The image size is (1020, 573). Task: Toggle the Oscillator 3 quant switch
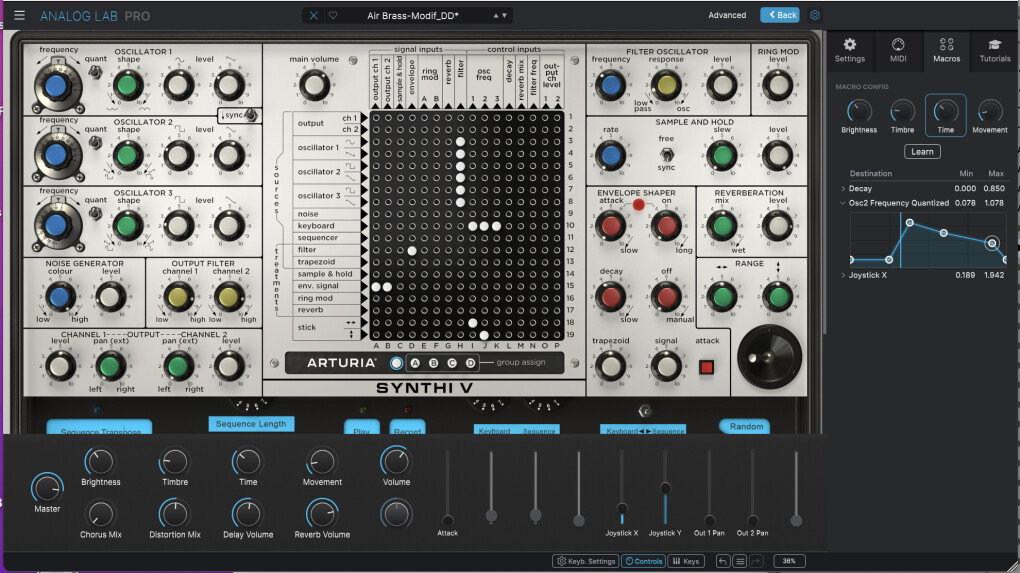point(95,213)
